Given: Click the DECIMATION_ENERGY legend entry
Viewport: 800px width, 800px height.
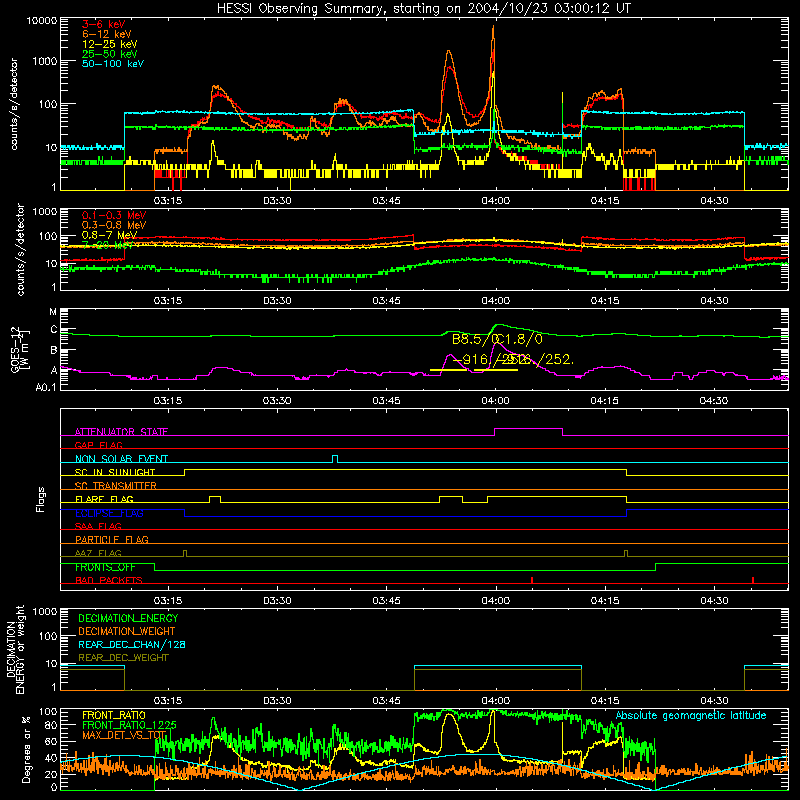Looking at the screenshot, I should coord(128,618).
